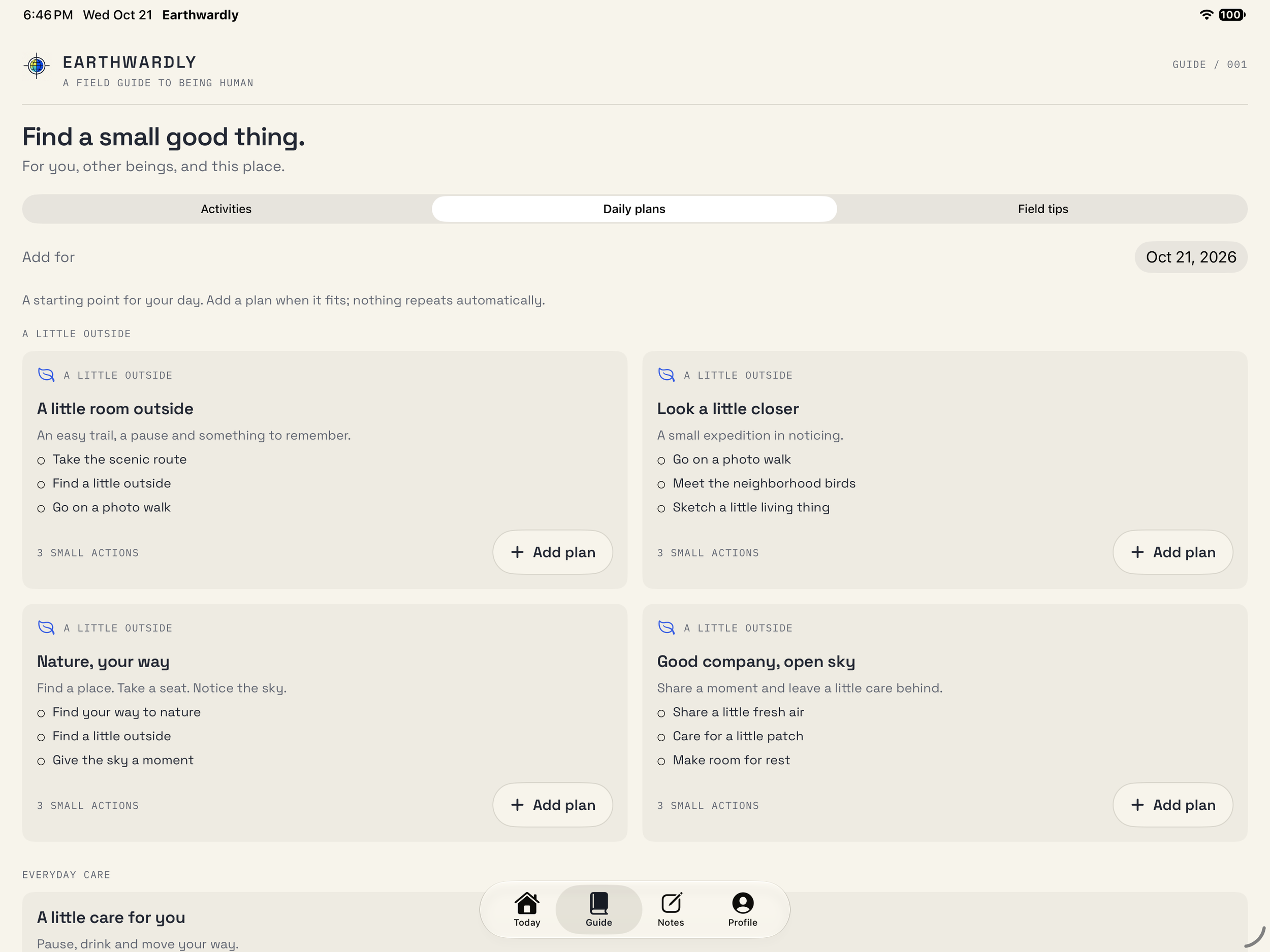
Task: Tick the Find your way to nature circle
Action: pos(41,713)
